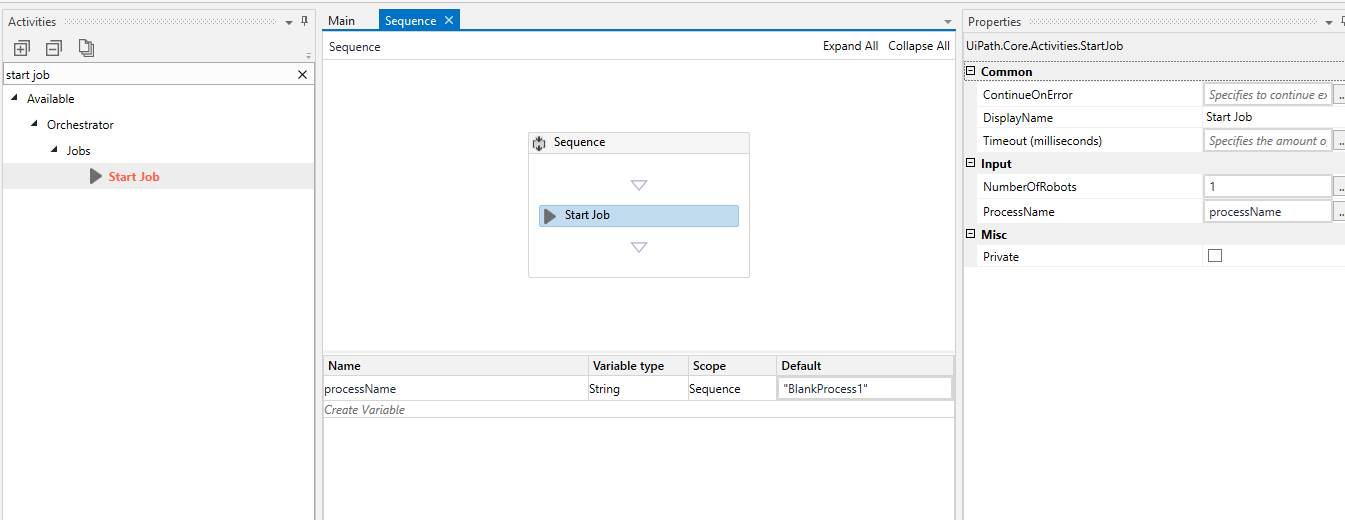The image size is (1345, 520).
Task: Click Collapse All in designer
Action: point(919,46)
